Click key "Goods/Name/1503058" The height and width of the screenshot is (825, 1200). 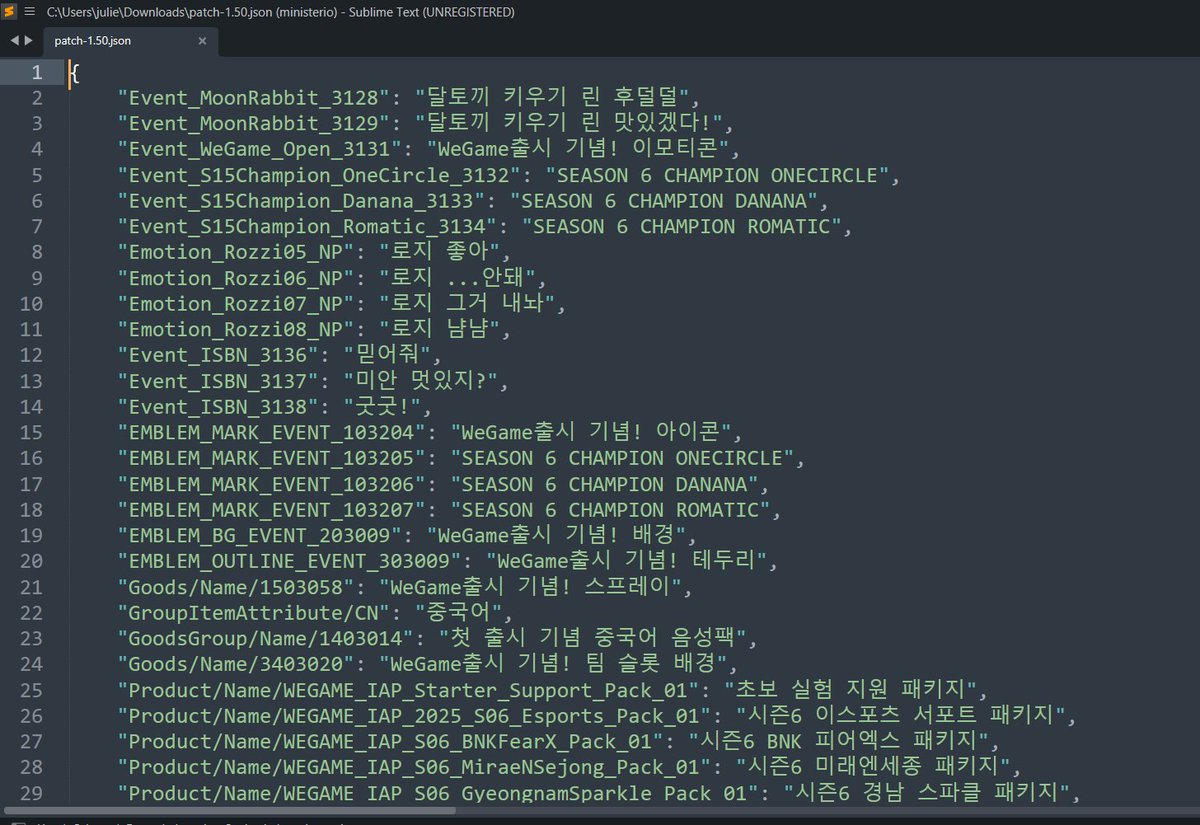point(235,587)
